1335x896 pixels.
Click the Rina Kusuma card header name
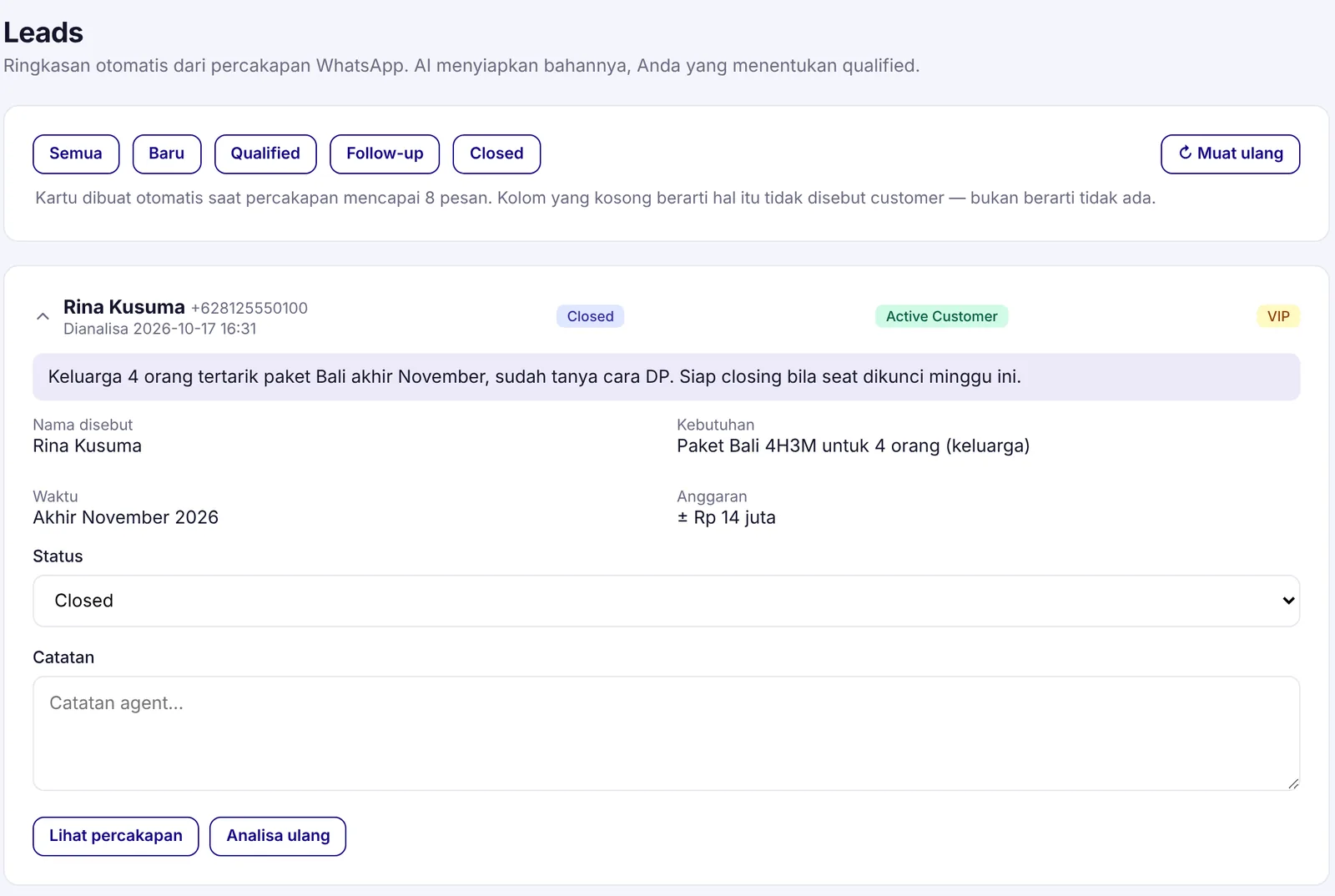pos(124,307)
